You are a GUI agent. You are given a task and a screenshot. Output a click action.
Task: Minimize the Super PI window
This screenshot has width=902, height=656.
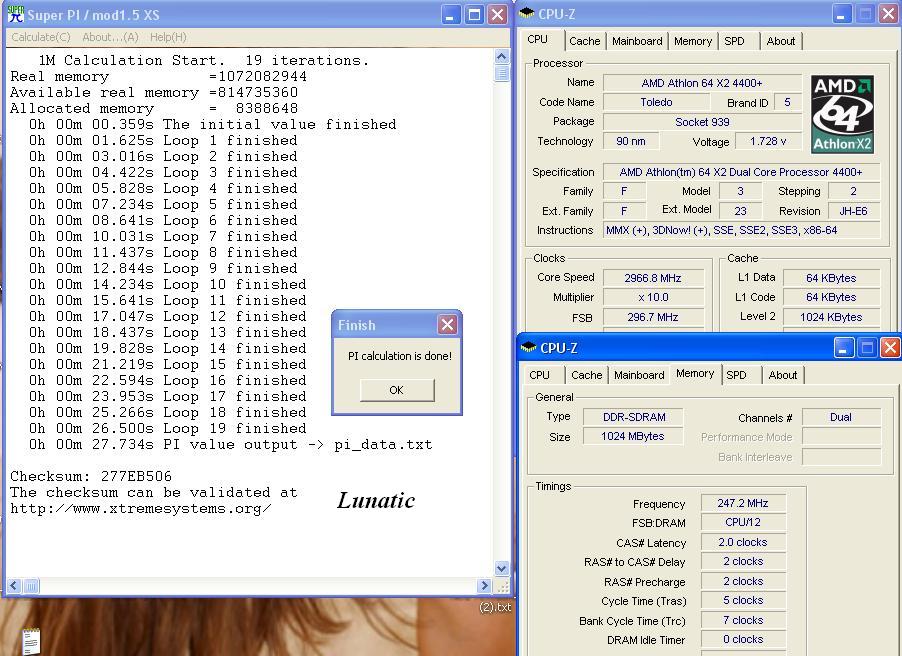pos(450,14)
